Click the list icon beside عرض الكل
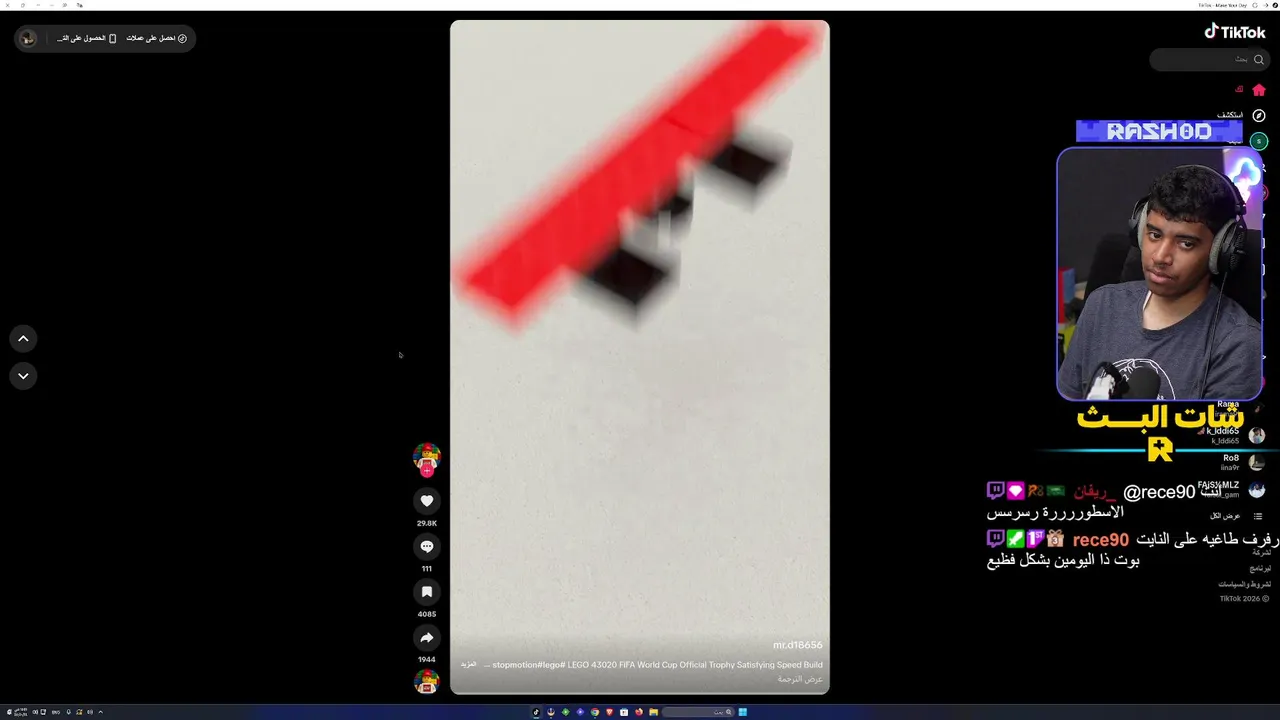The image size is (1280, 720). click(1258, 516)
